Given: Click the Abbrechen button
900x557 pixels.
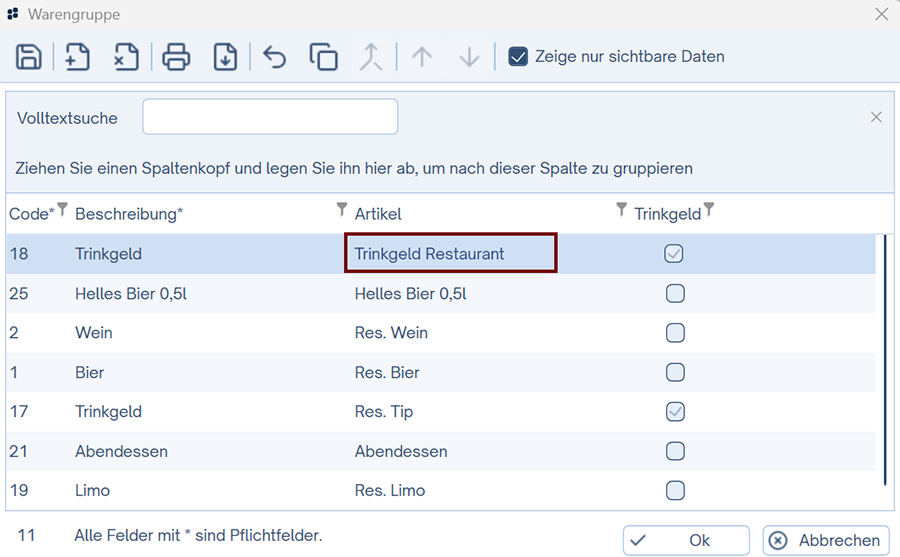Looking at the screenshot, I should coord(826,540).
